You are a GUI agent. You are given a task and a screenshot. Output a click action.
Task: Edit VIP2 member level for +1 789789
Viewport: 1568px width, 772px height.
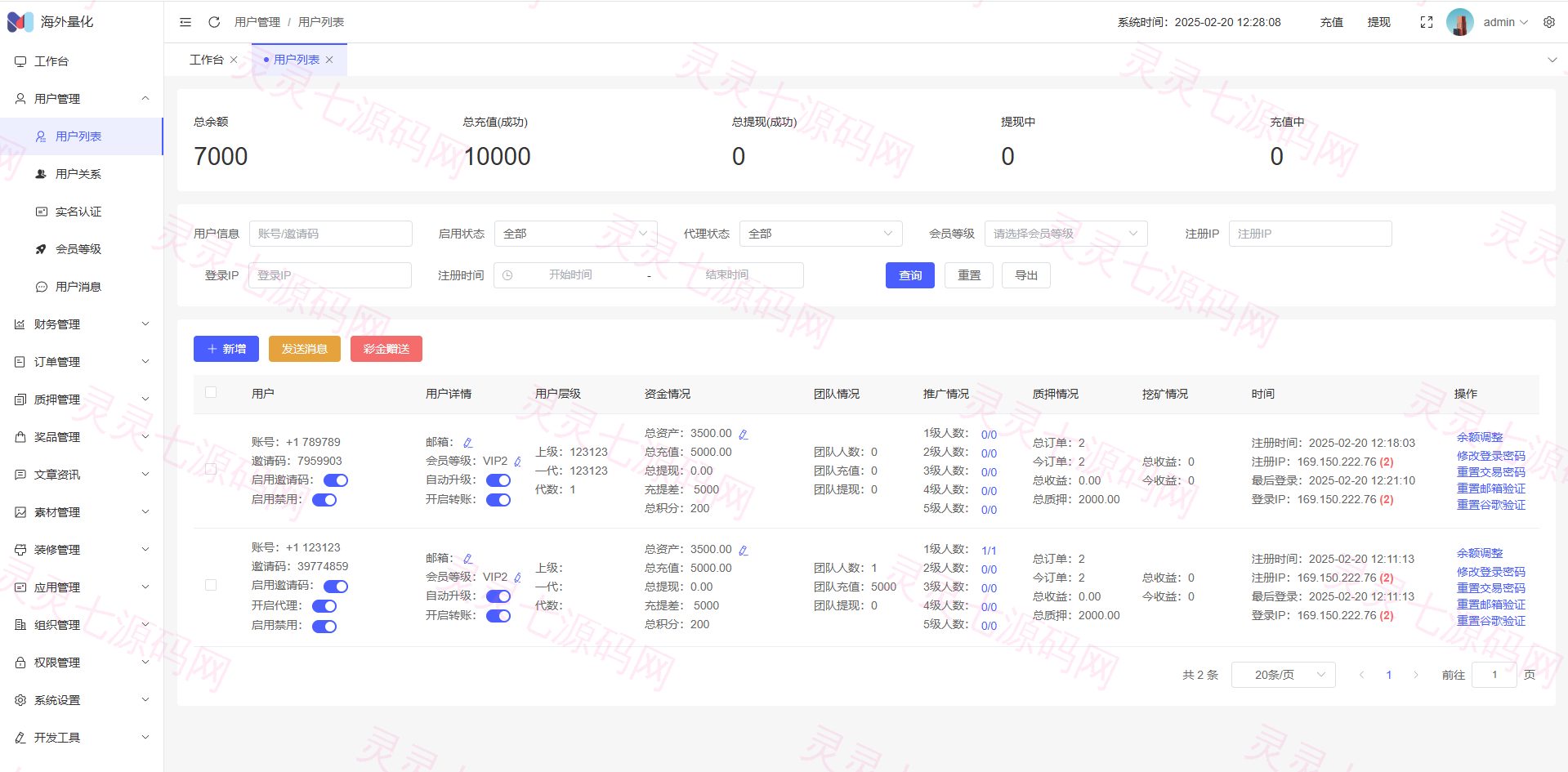(518, 462)
